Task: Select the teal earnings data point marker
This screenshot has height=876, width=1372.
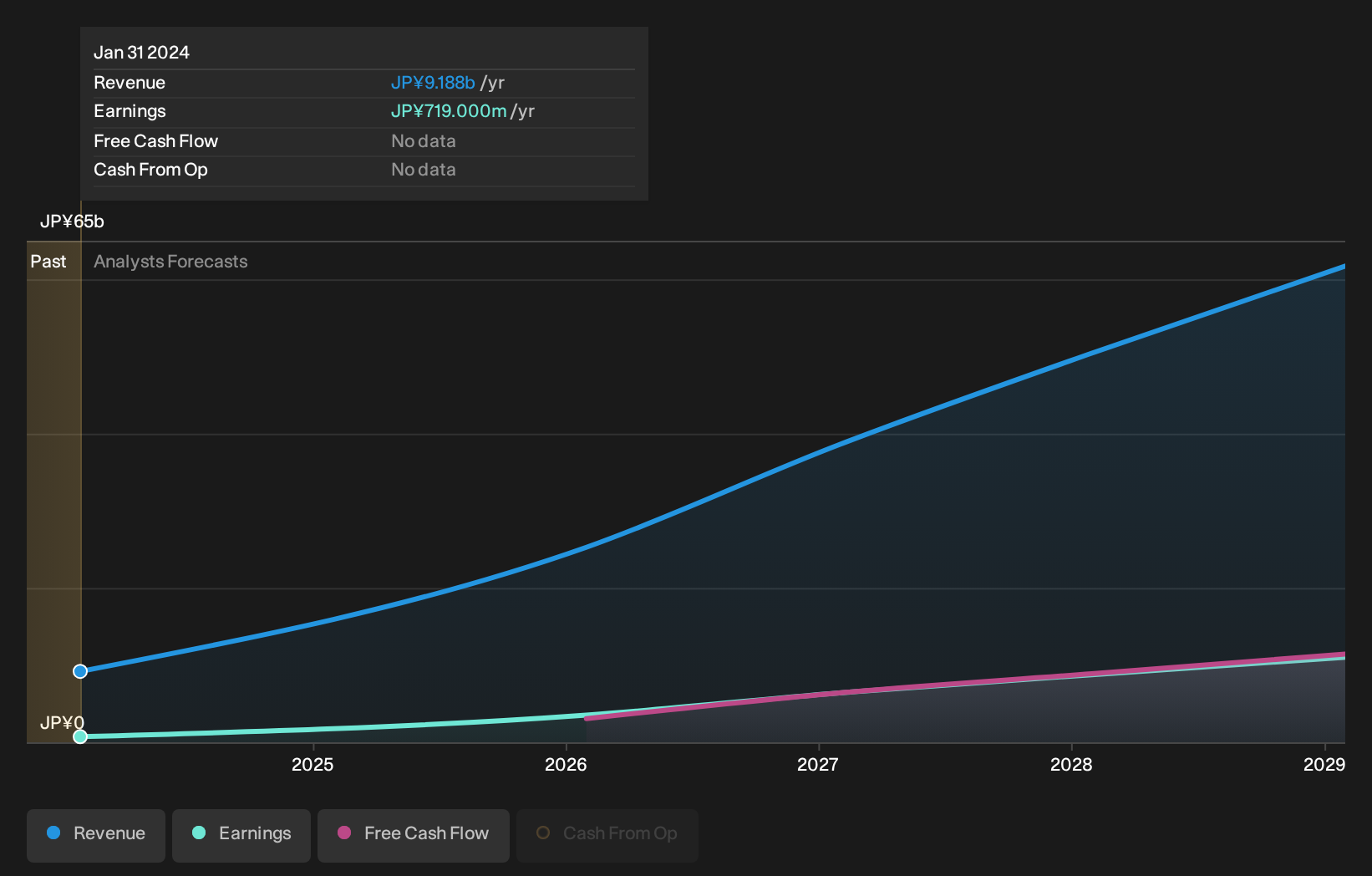Action: (80, 736)
